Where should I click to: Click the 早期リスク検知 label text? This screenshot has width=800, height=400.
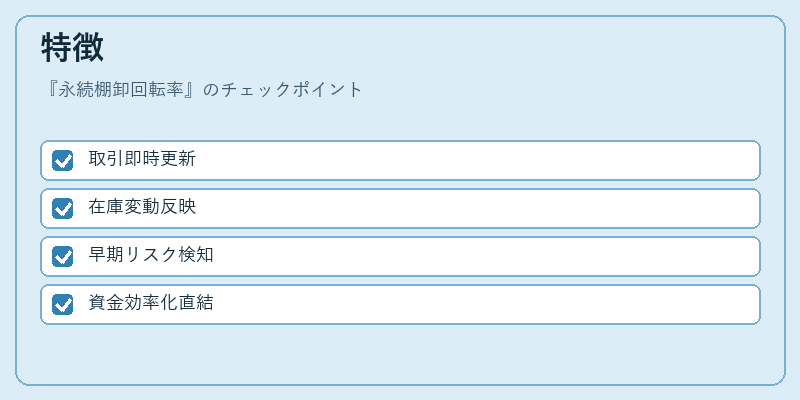pyautogui.click(x=151, y=255)
